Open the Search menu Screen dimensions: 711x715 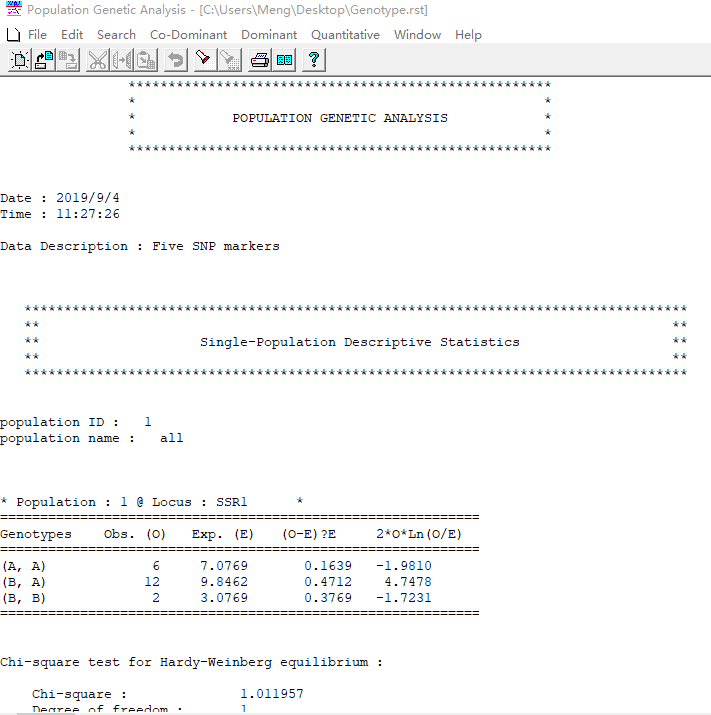pos(116,34)
